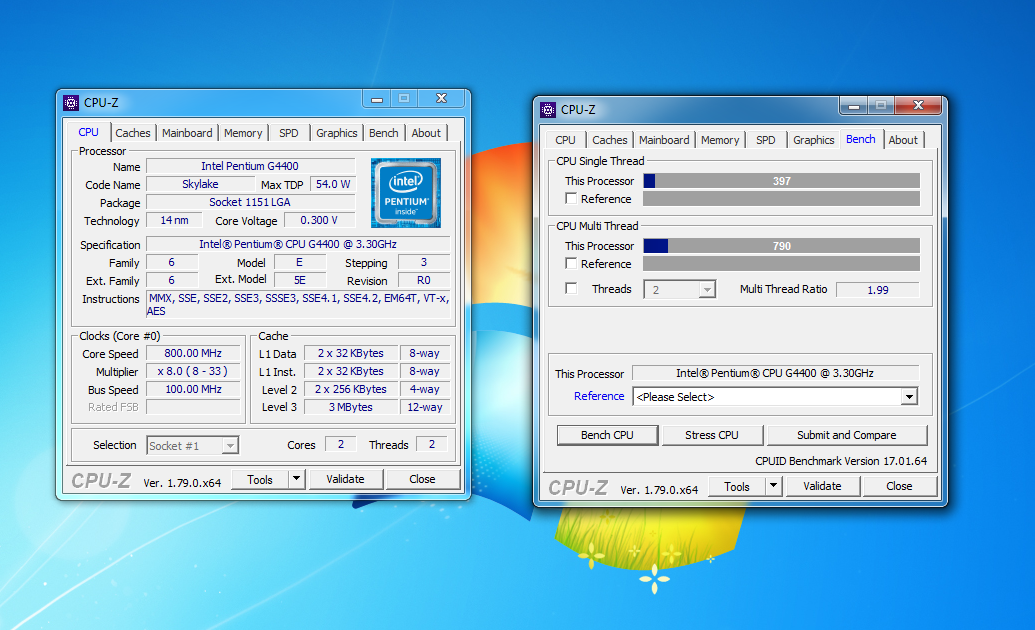Expand the Reference '<Please Select>' dropdown

point(910,396)
